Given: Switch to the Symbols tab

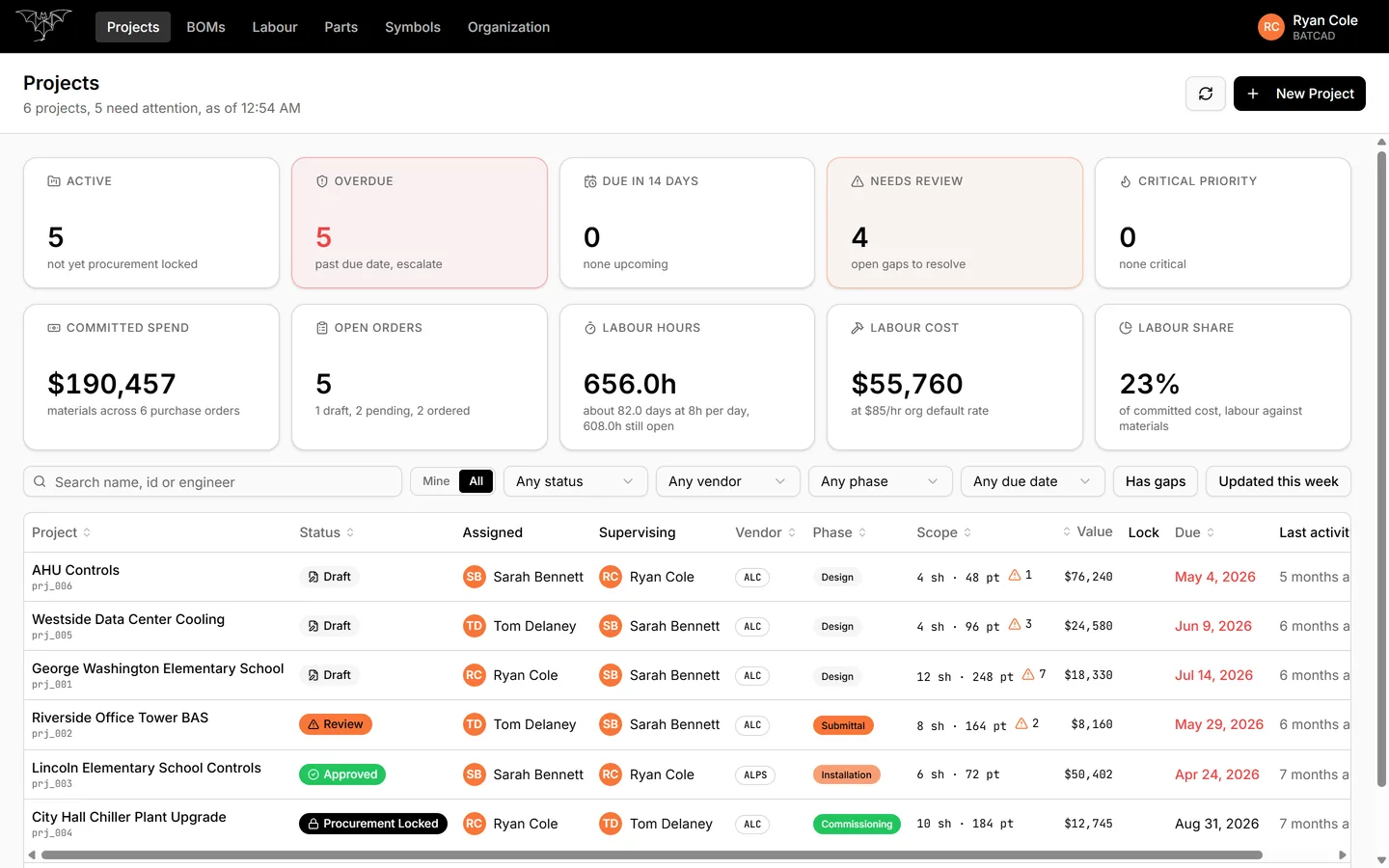Looking at the screenshot, I should (413, 27).
